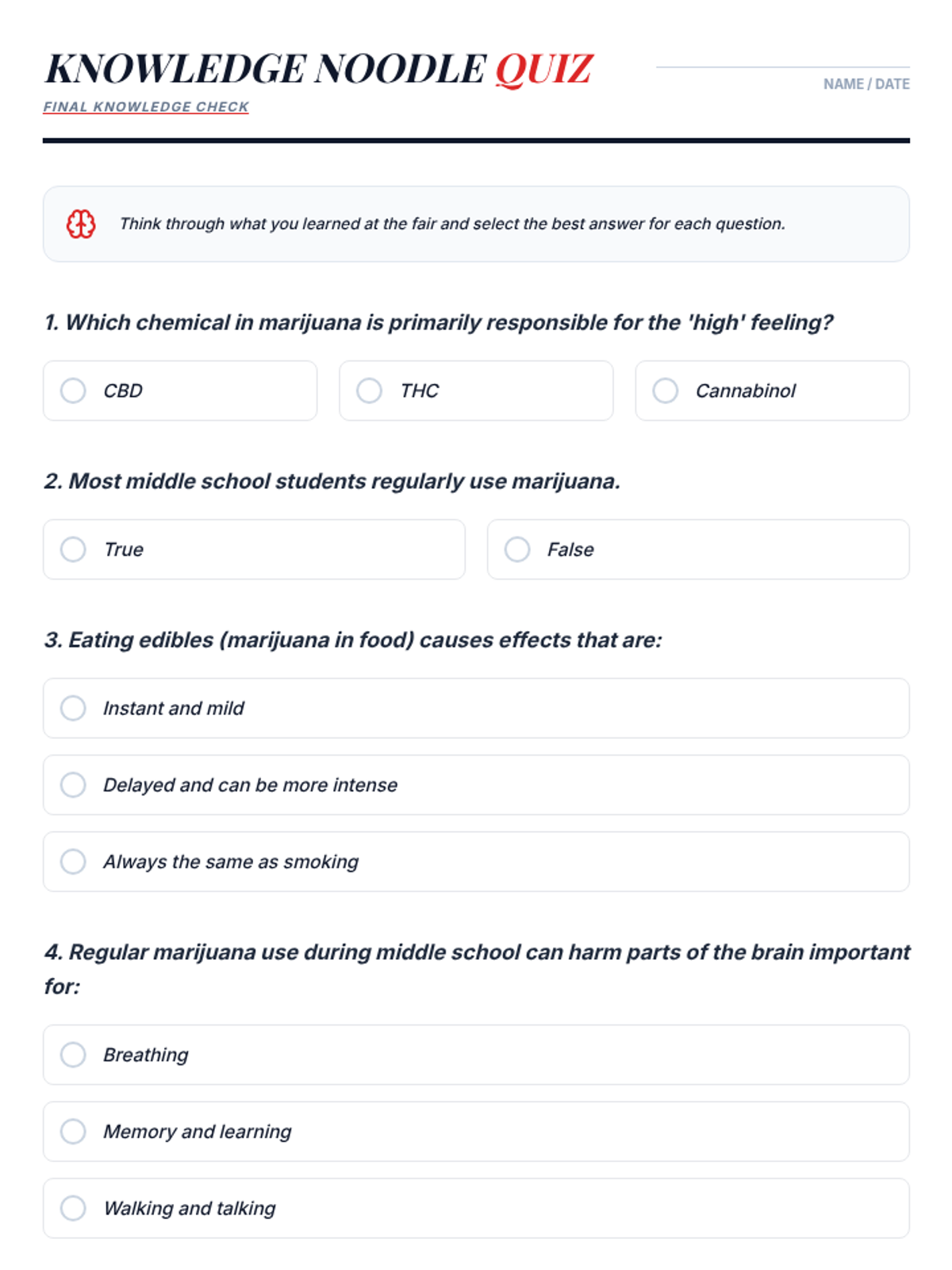Click the instruction text about the fair
The image size is (952, 1270).
tap(452, 224)
